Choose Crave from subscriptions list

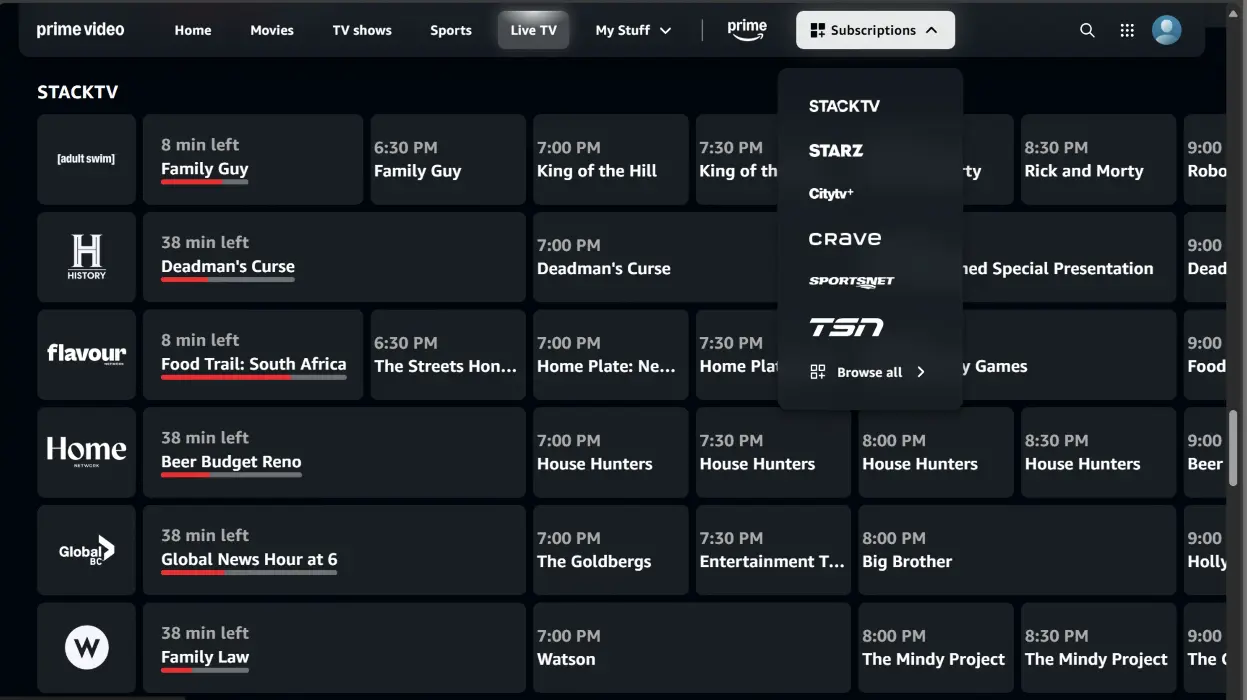click(845, 239)
